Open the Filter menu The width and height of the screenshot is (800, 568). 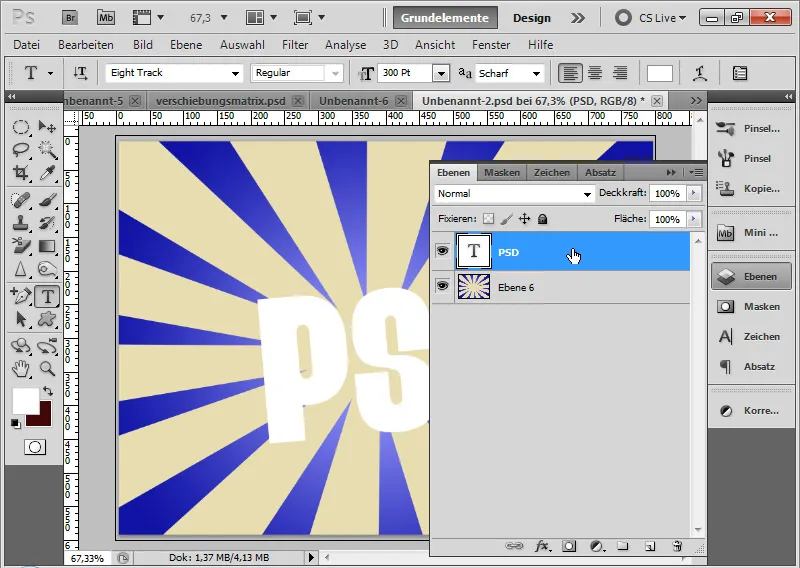(295, 45)
